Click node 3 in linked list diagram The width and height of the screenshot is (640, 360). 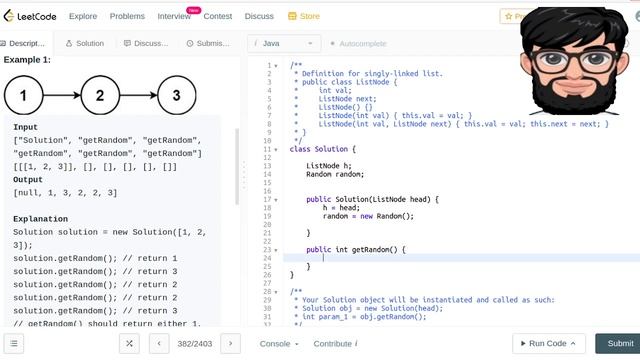point(177,95)
